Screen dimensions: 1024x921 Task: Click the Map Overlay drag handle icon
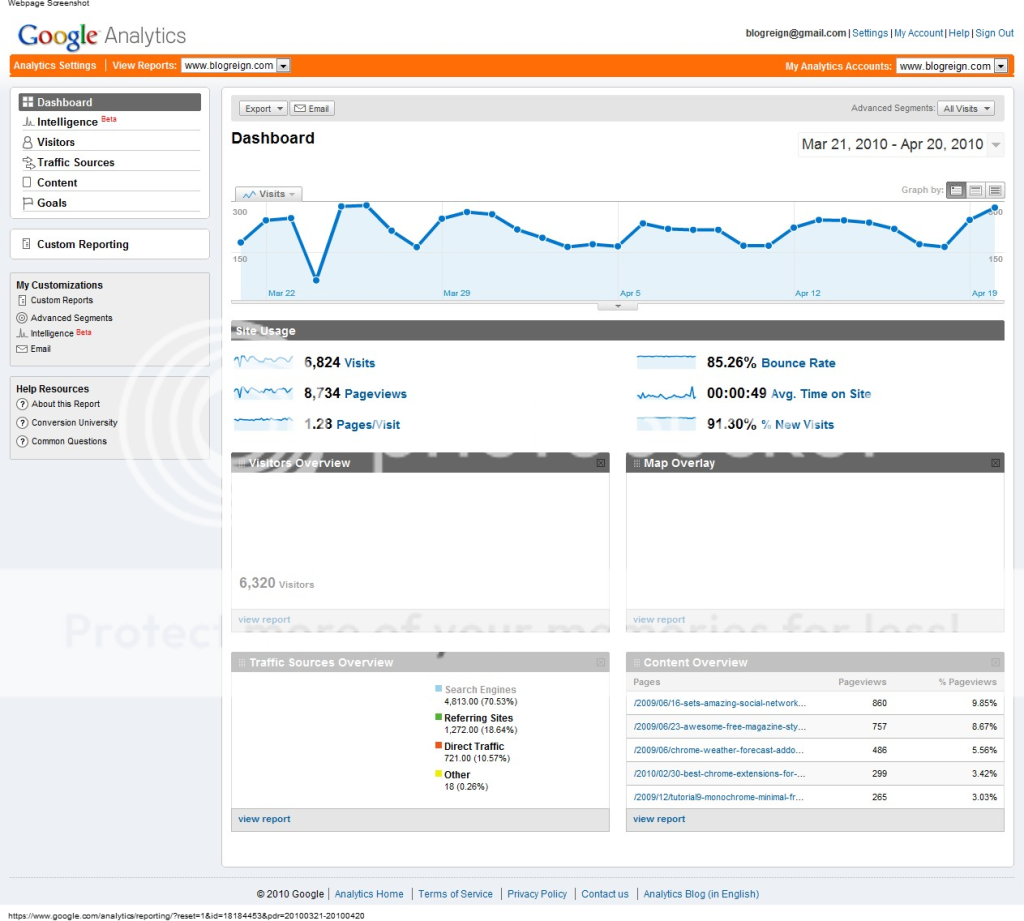coord(637,463)
